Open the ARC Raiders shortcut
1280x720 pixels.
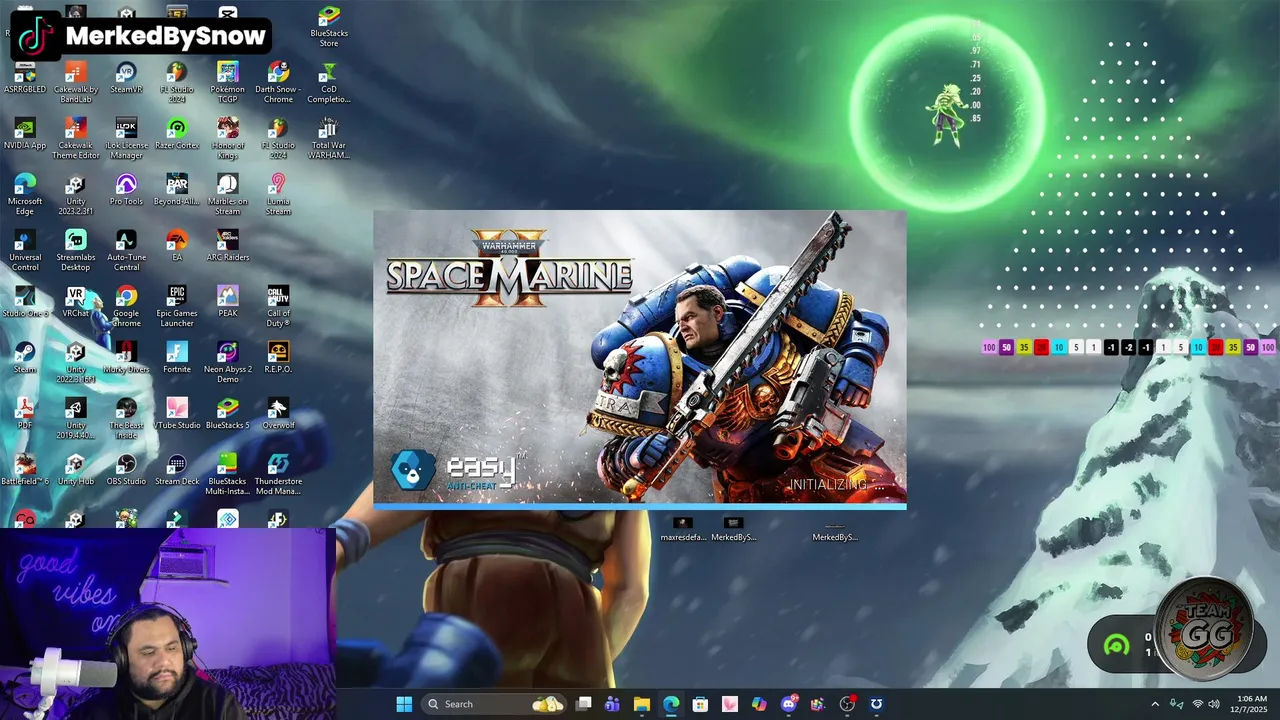point(228,248)
